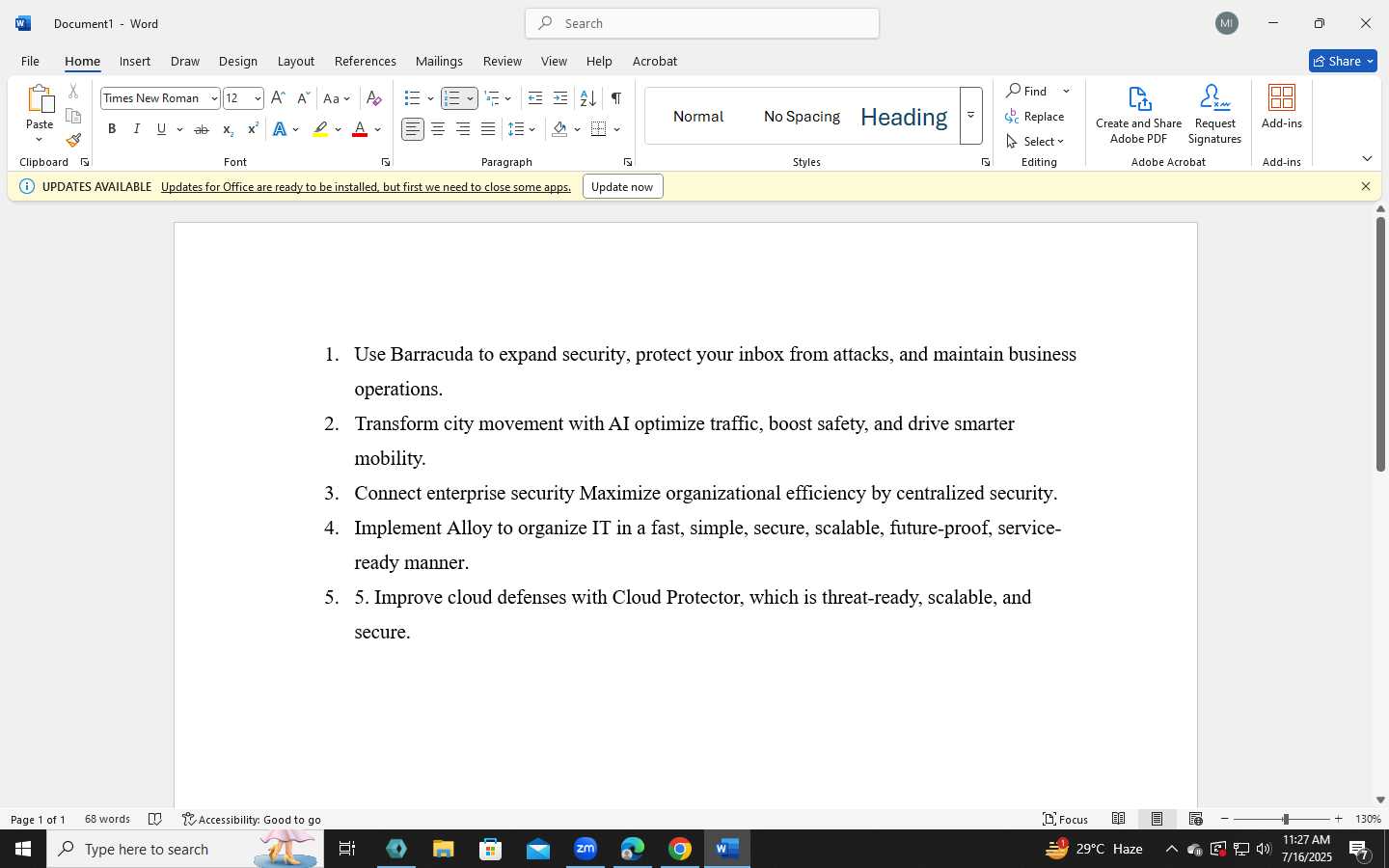Apply the Normal style
This screenshot has height=868, width=1389.
click(698, 117)
